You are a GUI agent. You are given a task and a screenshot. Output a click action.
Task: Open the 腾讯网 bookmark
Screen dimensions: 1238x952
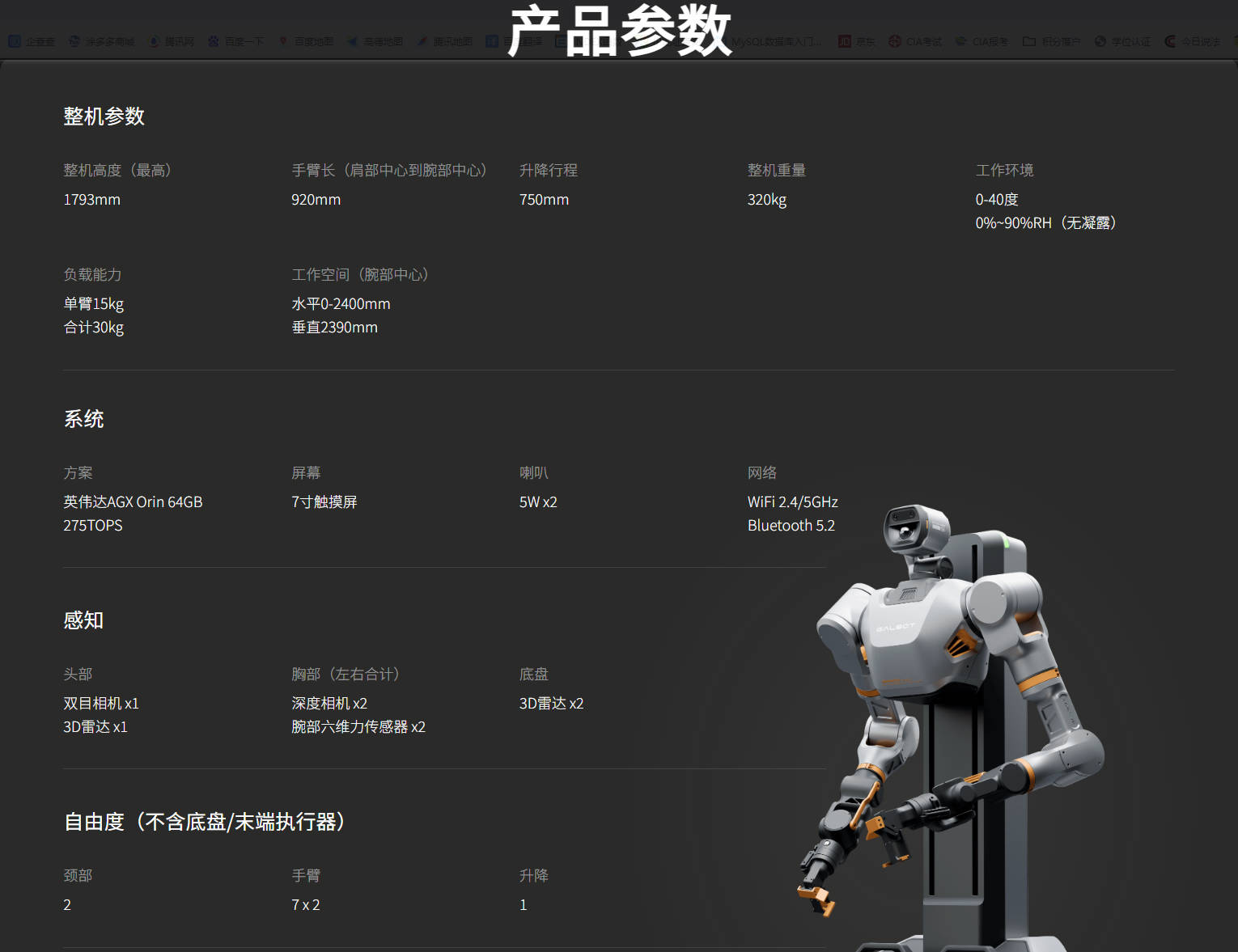171,41
